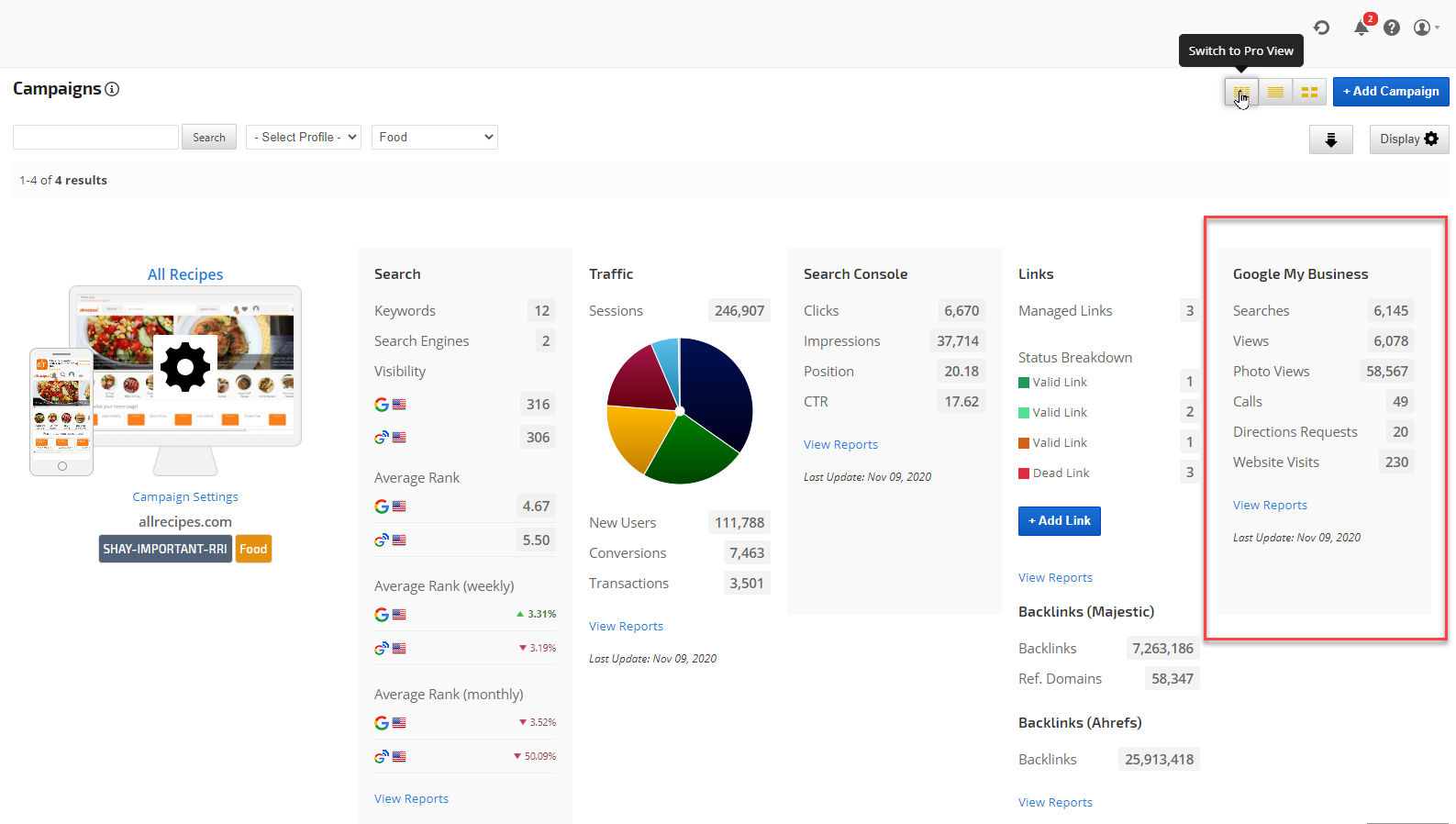Image resolution: width=1456 pixels, height=824 pixels.
Task: Click the refresh icon in top bar
Action: 1321,28
